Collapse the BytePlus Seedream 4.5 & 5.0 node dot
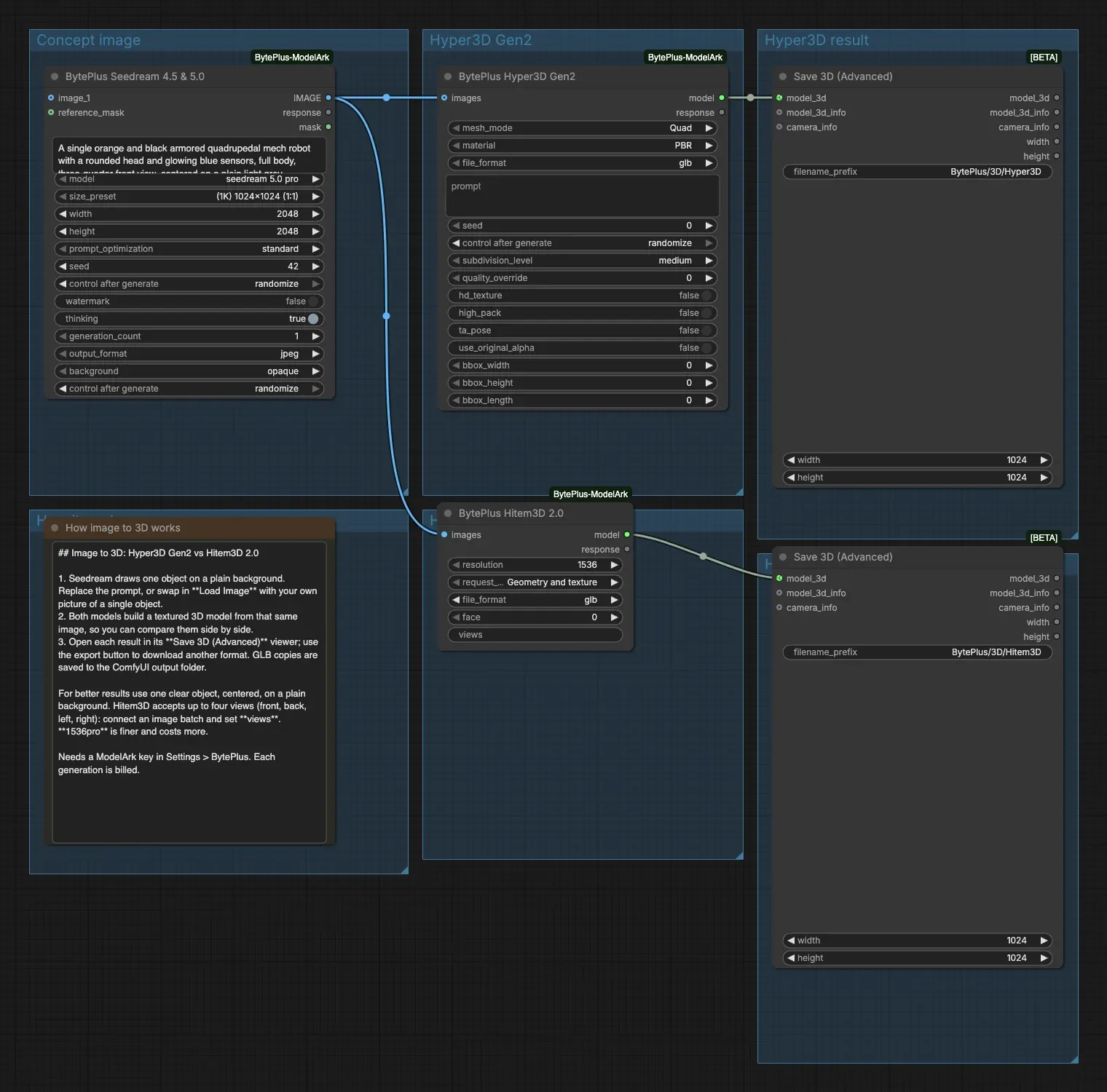Screen dimensions: 1107x1092 55,76
